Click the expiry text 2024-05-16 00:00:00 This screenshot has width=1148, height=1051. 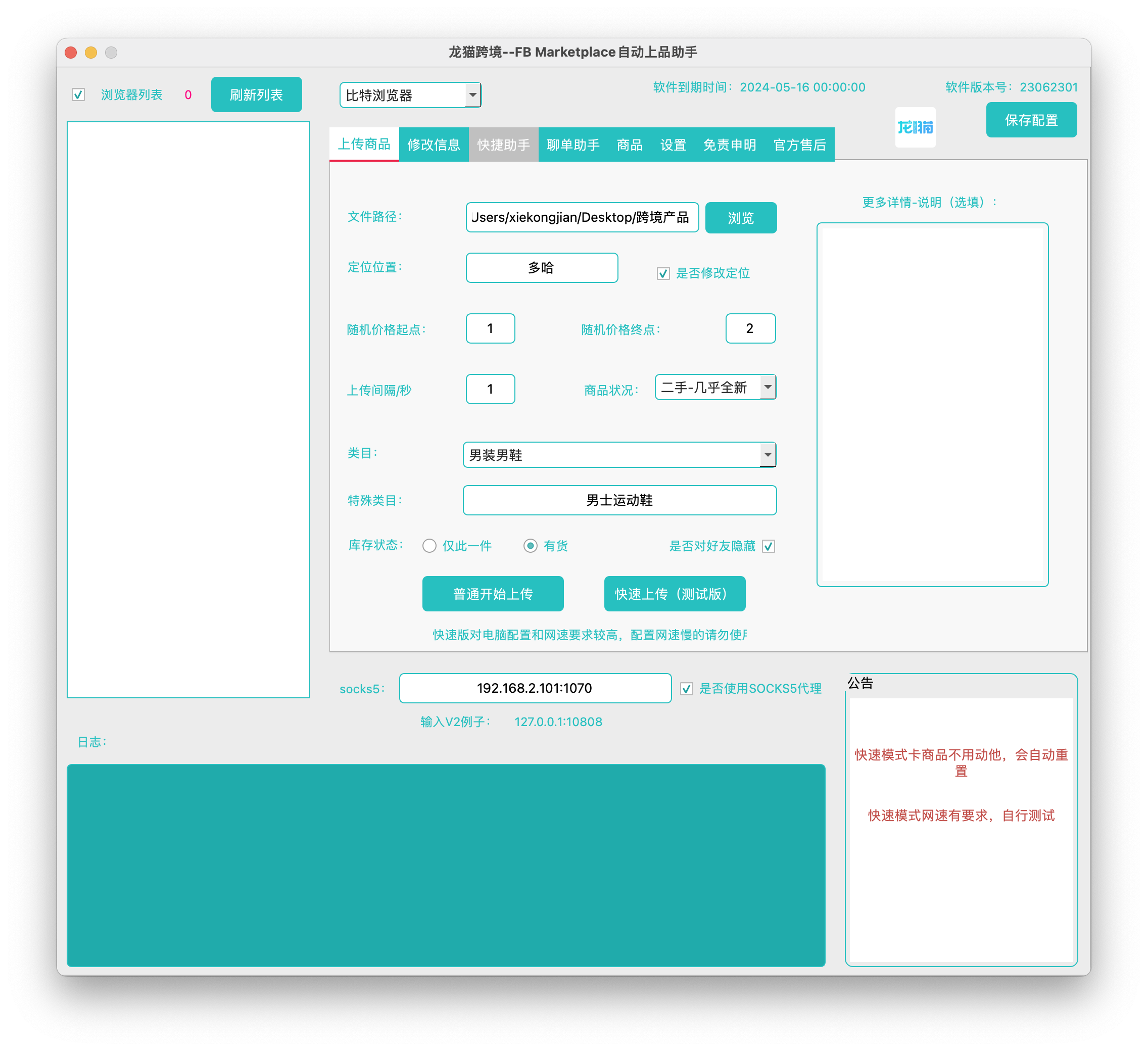[802, 87]
